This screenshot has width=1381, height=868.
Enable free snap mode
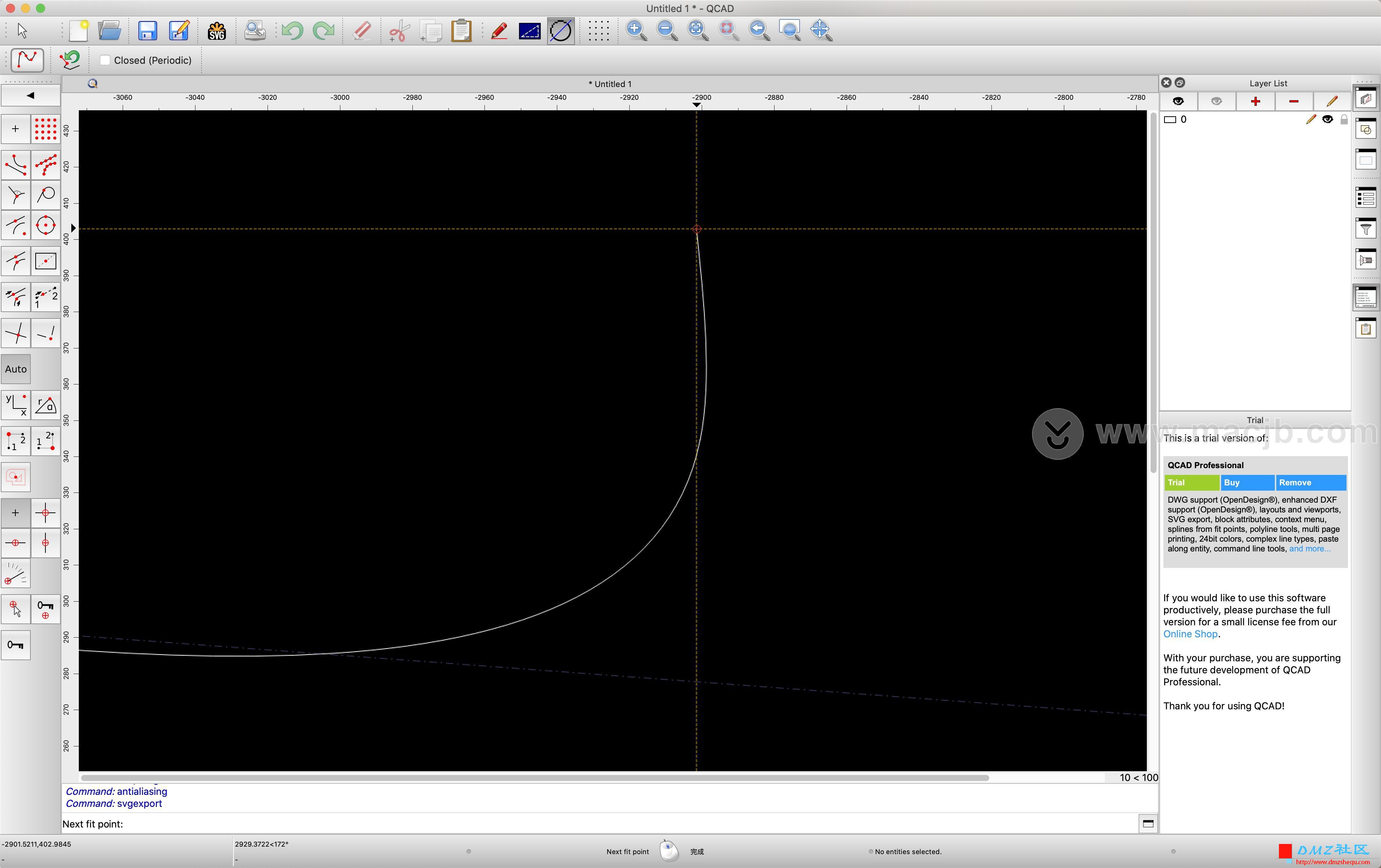pos(15,129)
